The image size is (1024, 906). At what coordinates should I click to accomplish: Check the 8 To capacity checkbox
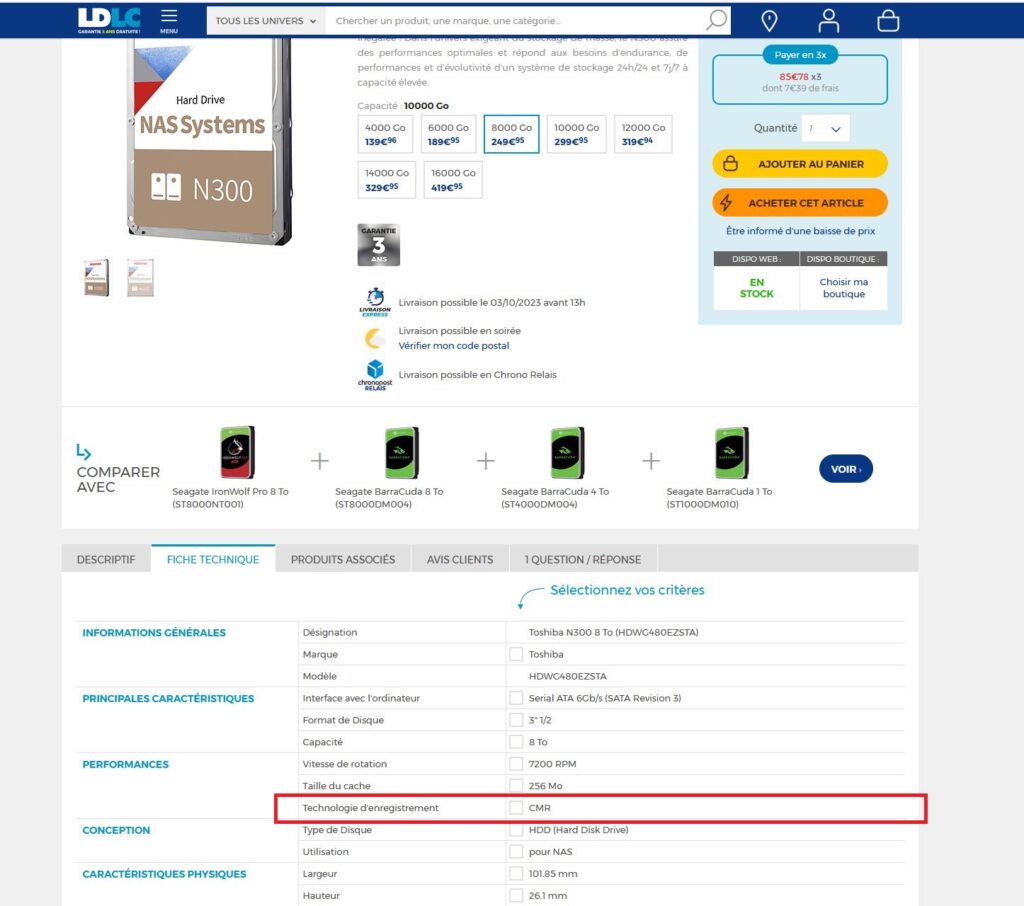pos(517,742)
